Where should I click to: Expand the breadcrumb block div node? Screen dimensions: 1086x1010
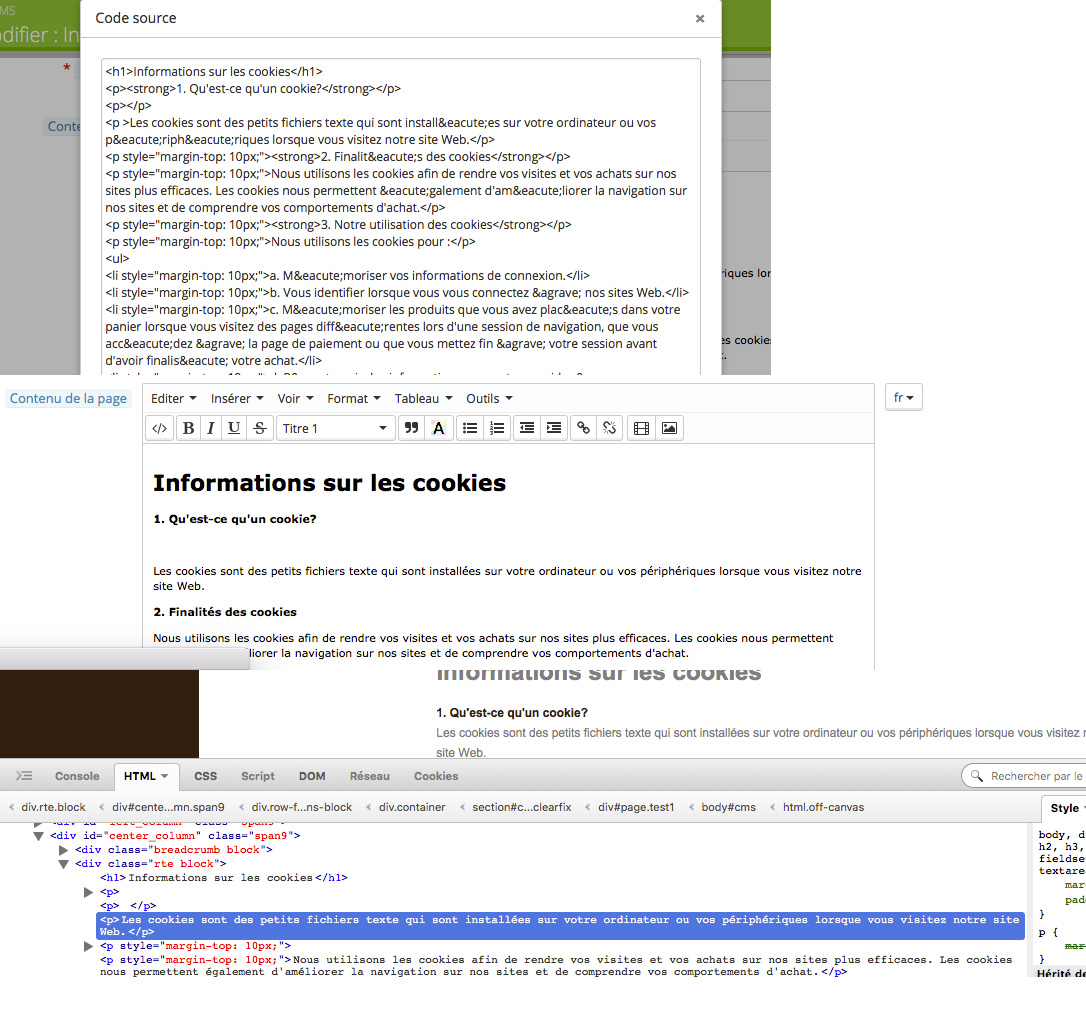coord(64,850)
